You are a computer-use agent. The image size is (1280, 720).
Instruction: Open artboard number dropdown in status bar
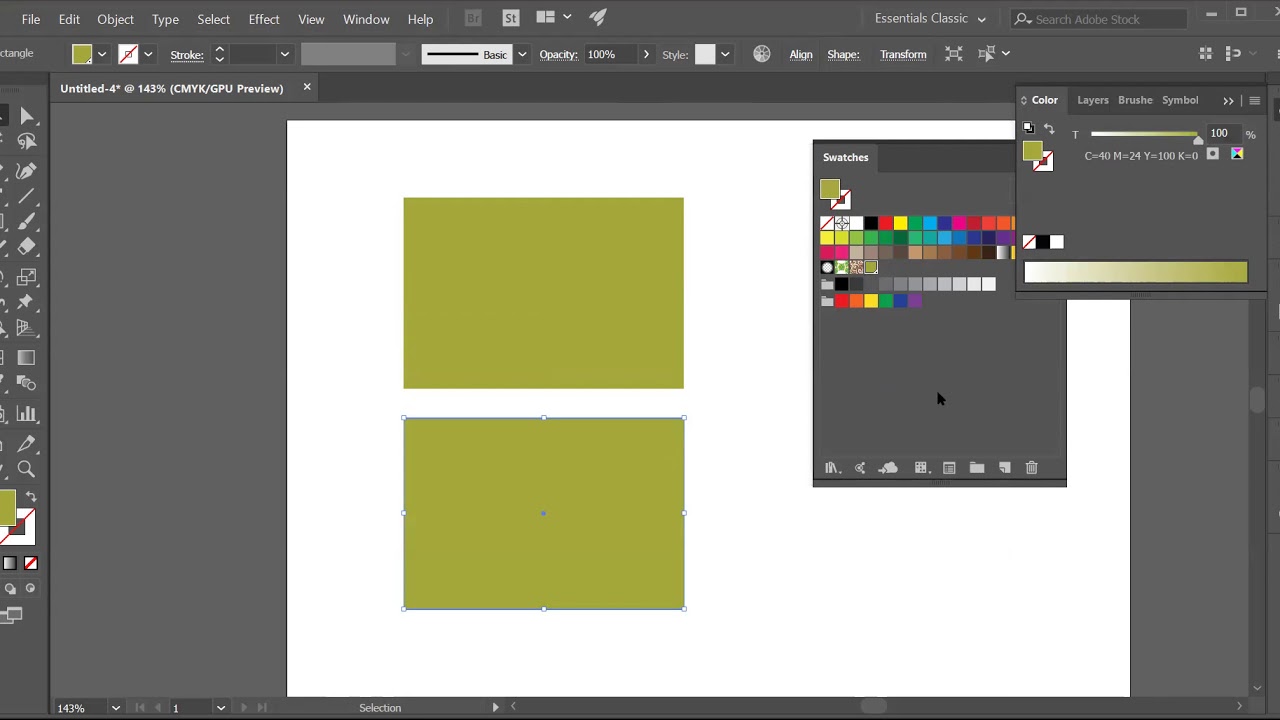coord(220,708)
